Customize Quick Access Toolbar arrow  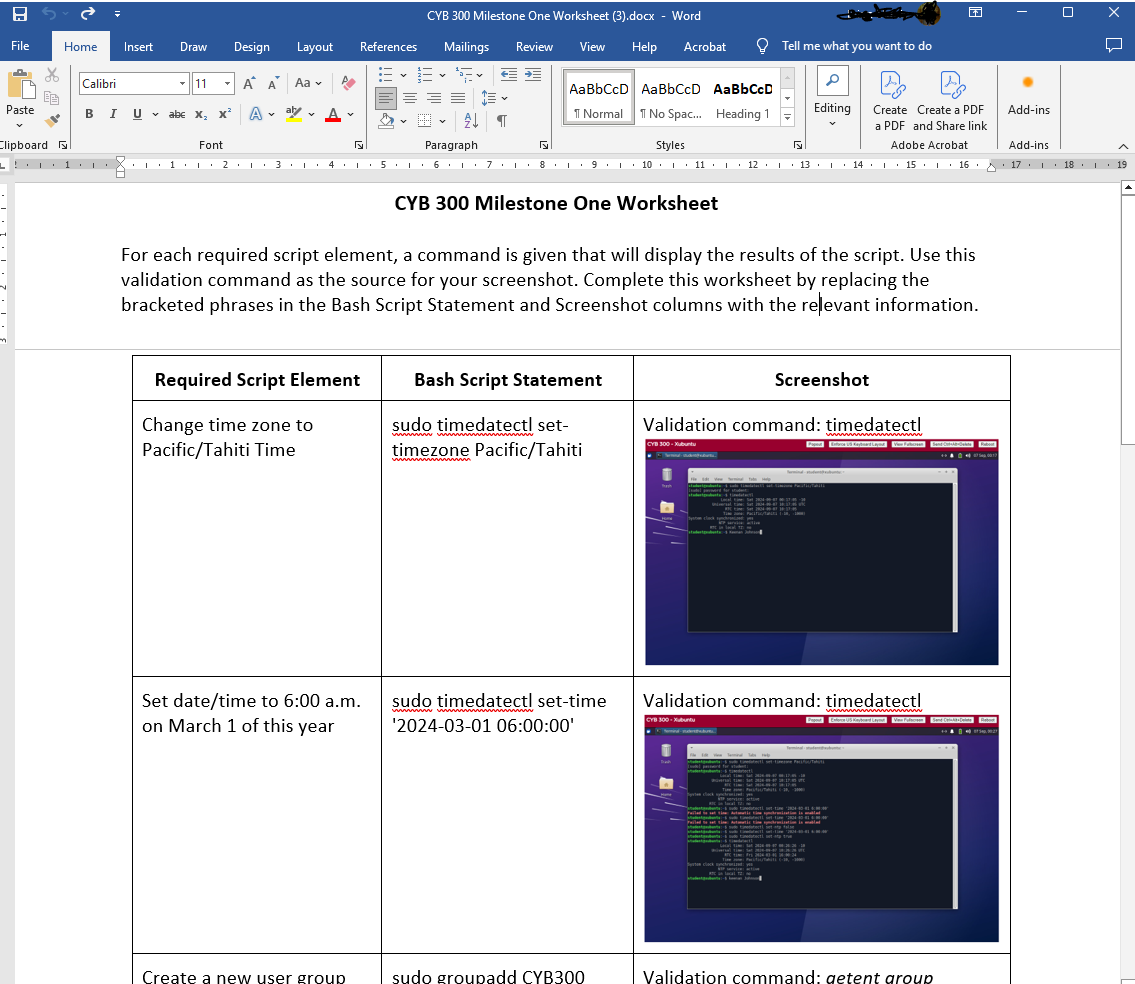tap(117, 14)
